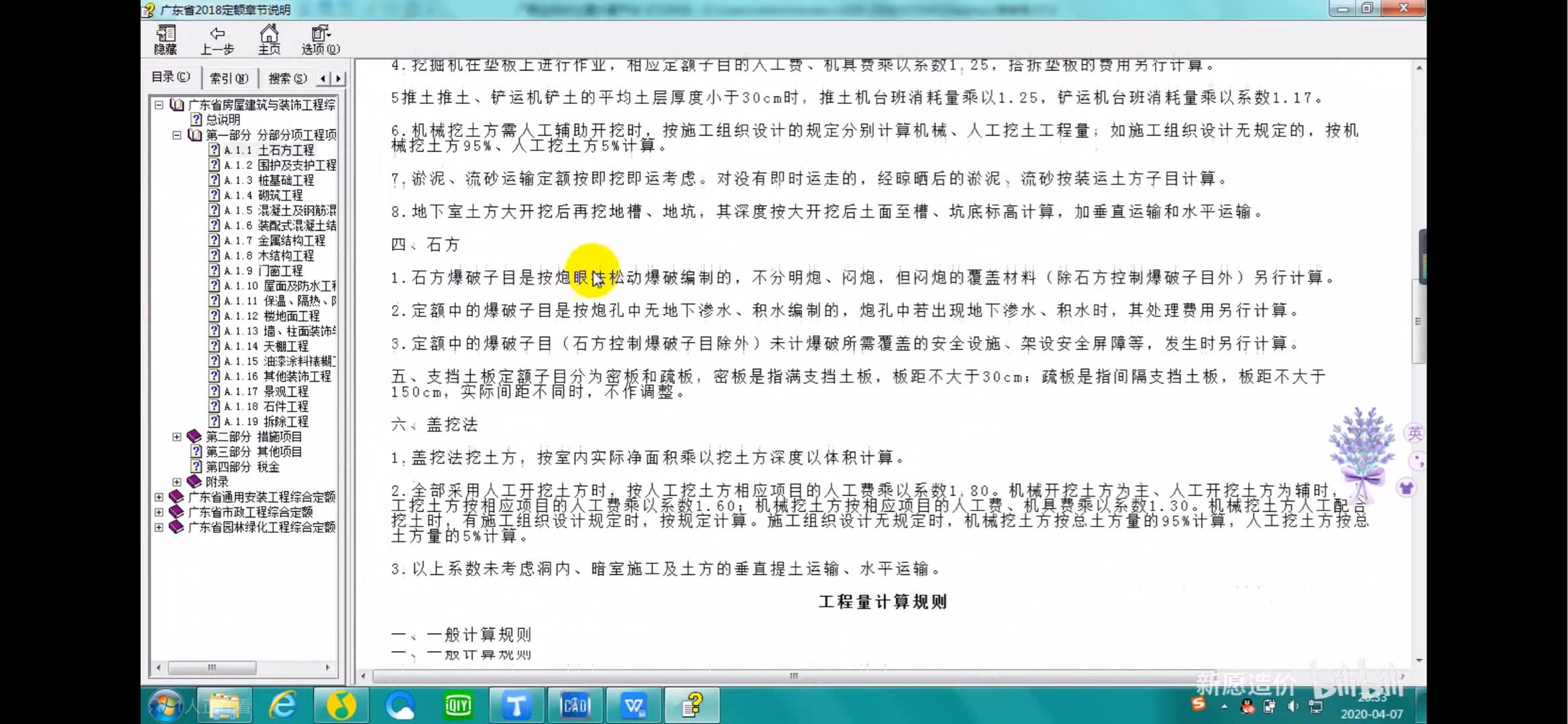Go back with the 上一步 arrow
Screen dimensions: 1568x724
pos(217,40)
